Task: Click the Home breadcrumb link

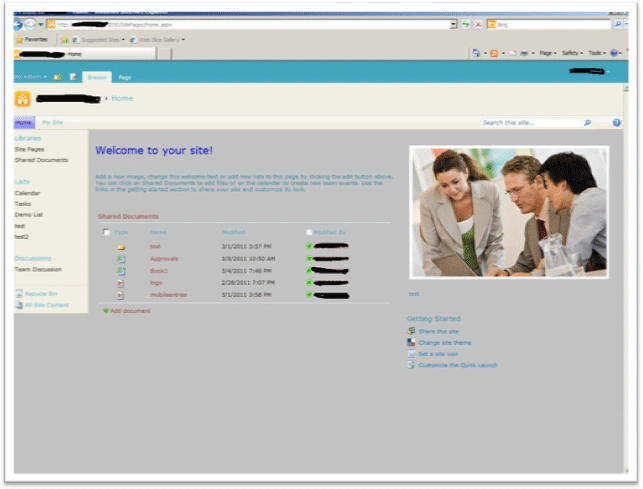Action: 122,98
